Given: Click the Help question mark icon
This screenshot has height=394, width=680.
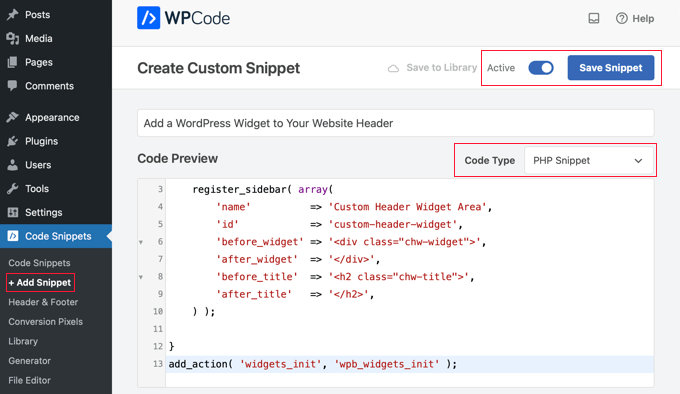Looking at the screenshot, I should (x=621, y=18).
